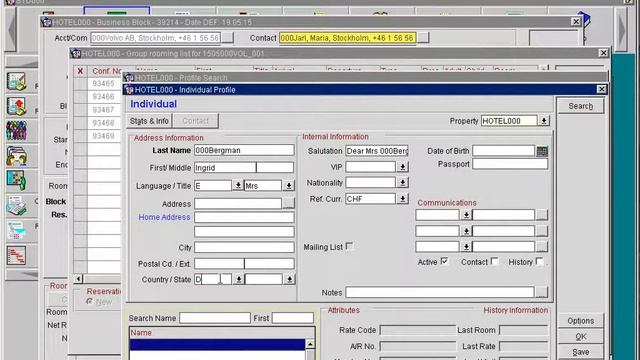Uncheck the Active checkbox
Viewport: 640px width, 360px height.
coord(444,261)
